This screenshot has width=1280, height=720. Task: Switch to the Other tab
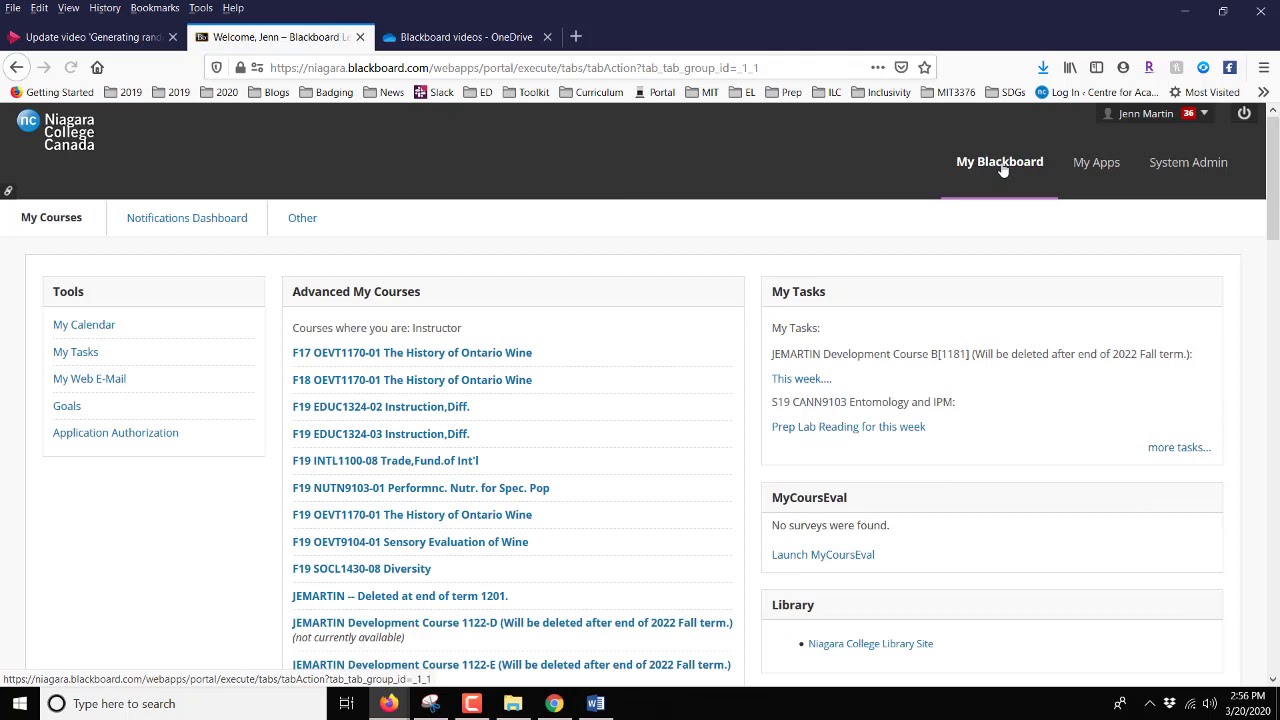pos(302,218)
